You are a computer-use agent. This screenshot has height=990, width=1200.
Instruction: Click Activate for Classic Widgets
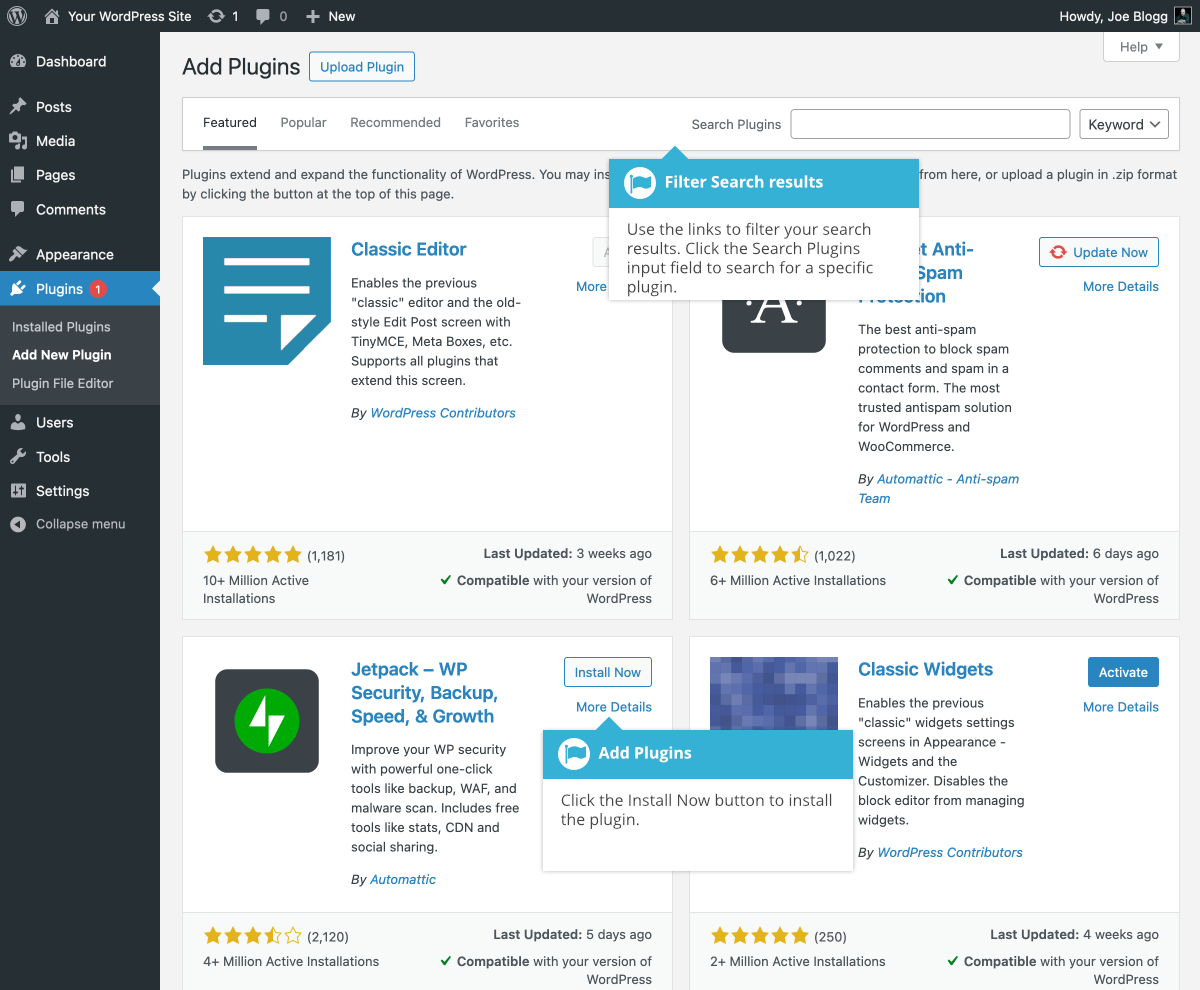pyautogui.click(x=1123, y=672)
